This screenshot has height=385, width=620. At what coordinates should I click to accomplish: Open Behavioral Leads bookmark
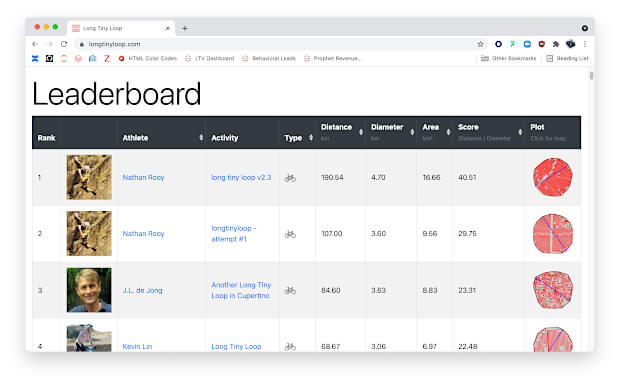click(269, 58)
